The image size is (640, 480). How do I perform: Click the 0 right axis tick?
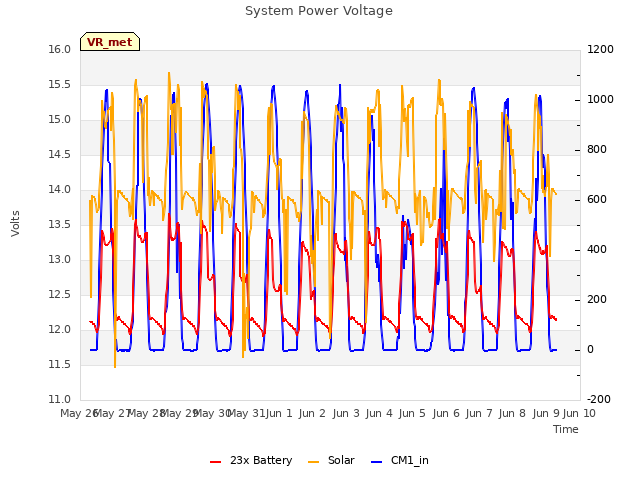(x=590, y=350)
